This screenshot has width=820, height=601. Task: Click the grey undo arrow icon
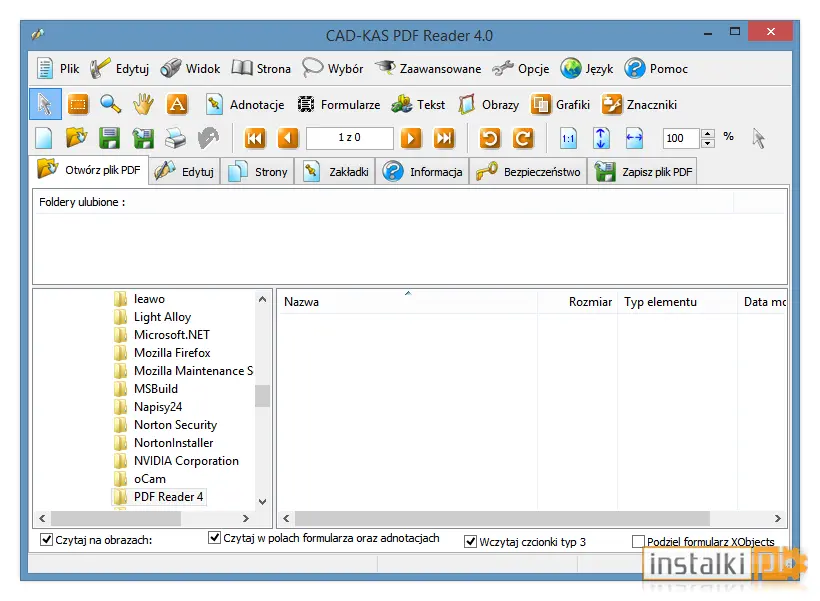click(209, 138)
